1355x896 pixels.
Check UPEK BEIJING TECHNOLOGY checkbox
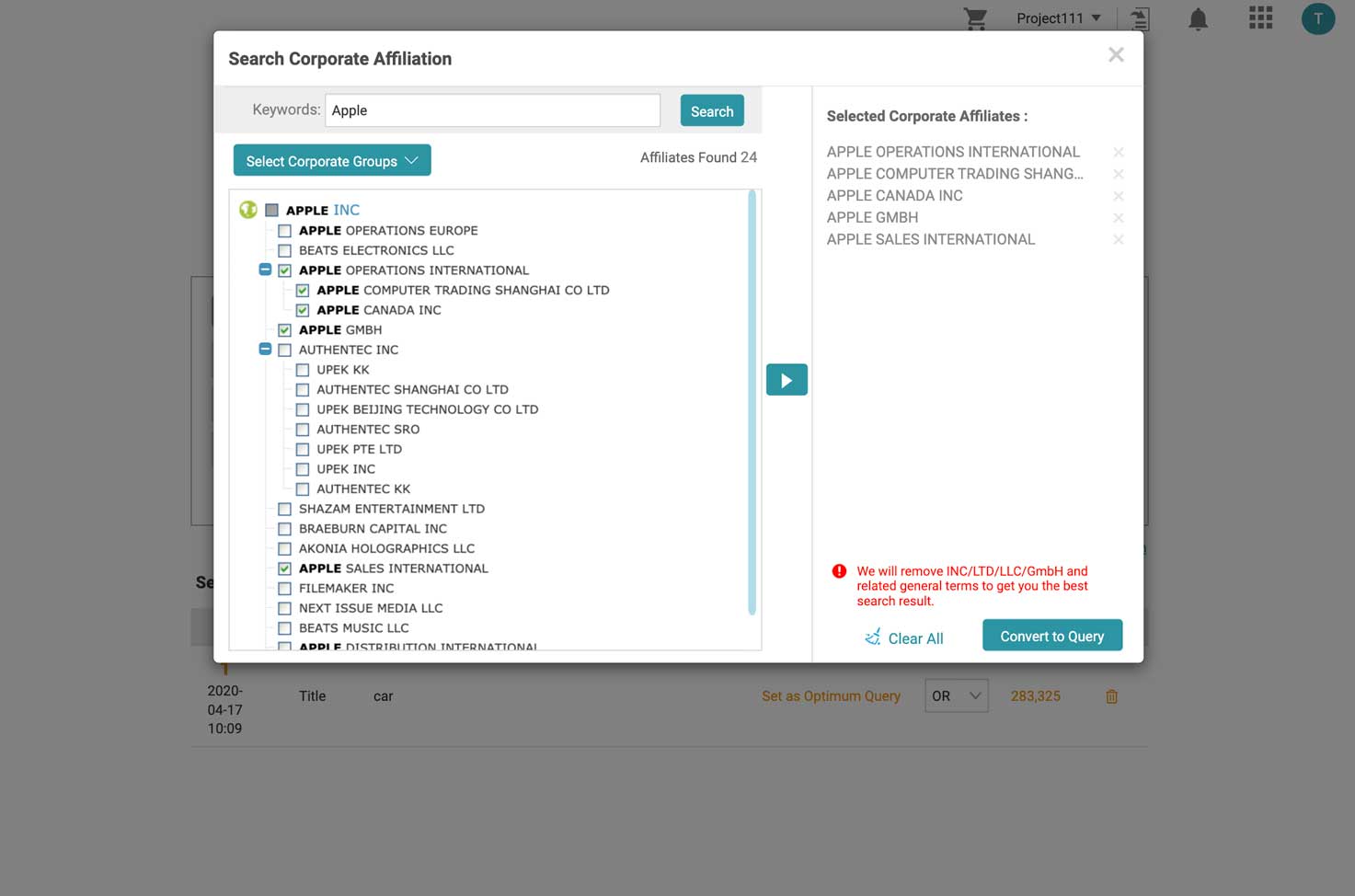pos(302,409)
